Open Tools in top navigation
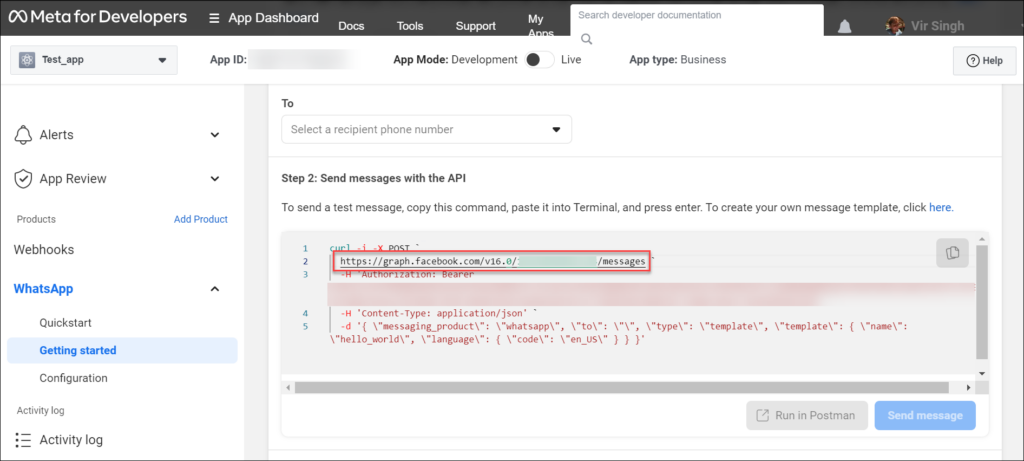Screen dimensions: 1024x461 click(410, 26)
